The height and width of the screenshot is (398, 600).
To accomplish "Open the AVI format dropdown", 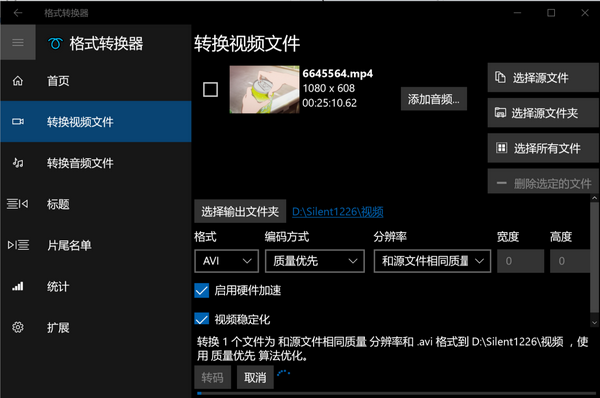I will point(227,261).
